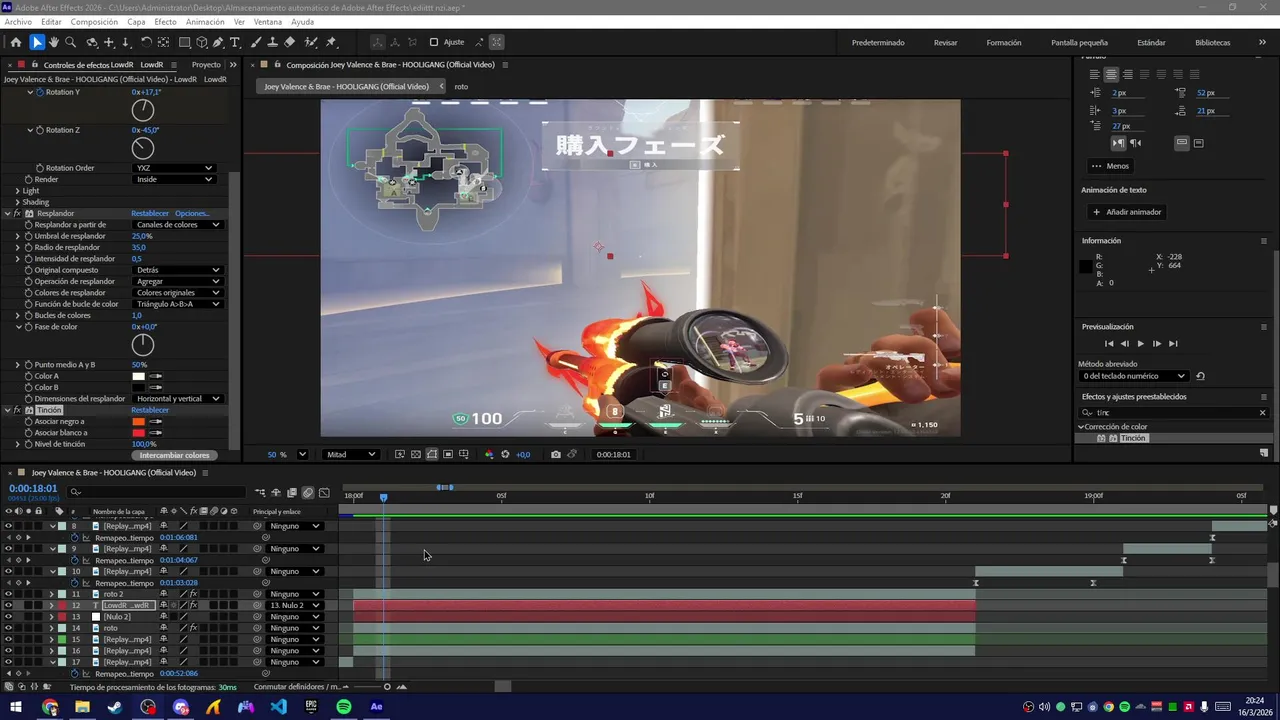Select the Brush tool

pos(256,42)
